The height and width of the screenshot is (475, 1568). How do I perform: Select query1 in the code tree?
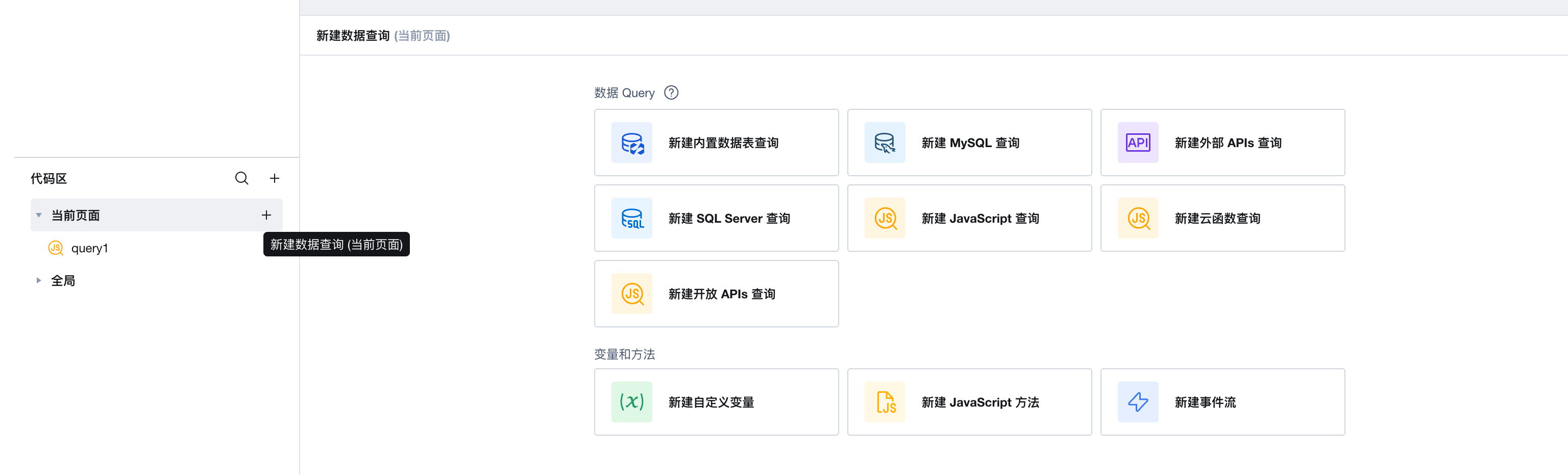tap(89, 248)
